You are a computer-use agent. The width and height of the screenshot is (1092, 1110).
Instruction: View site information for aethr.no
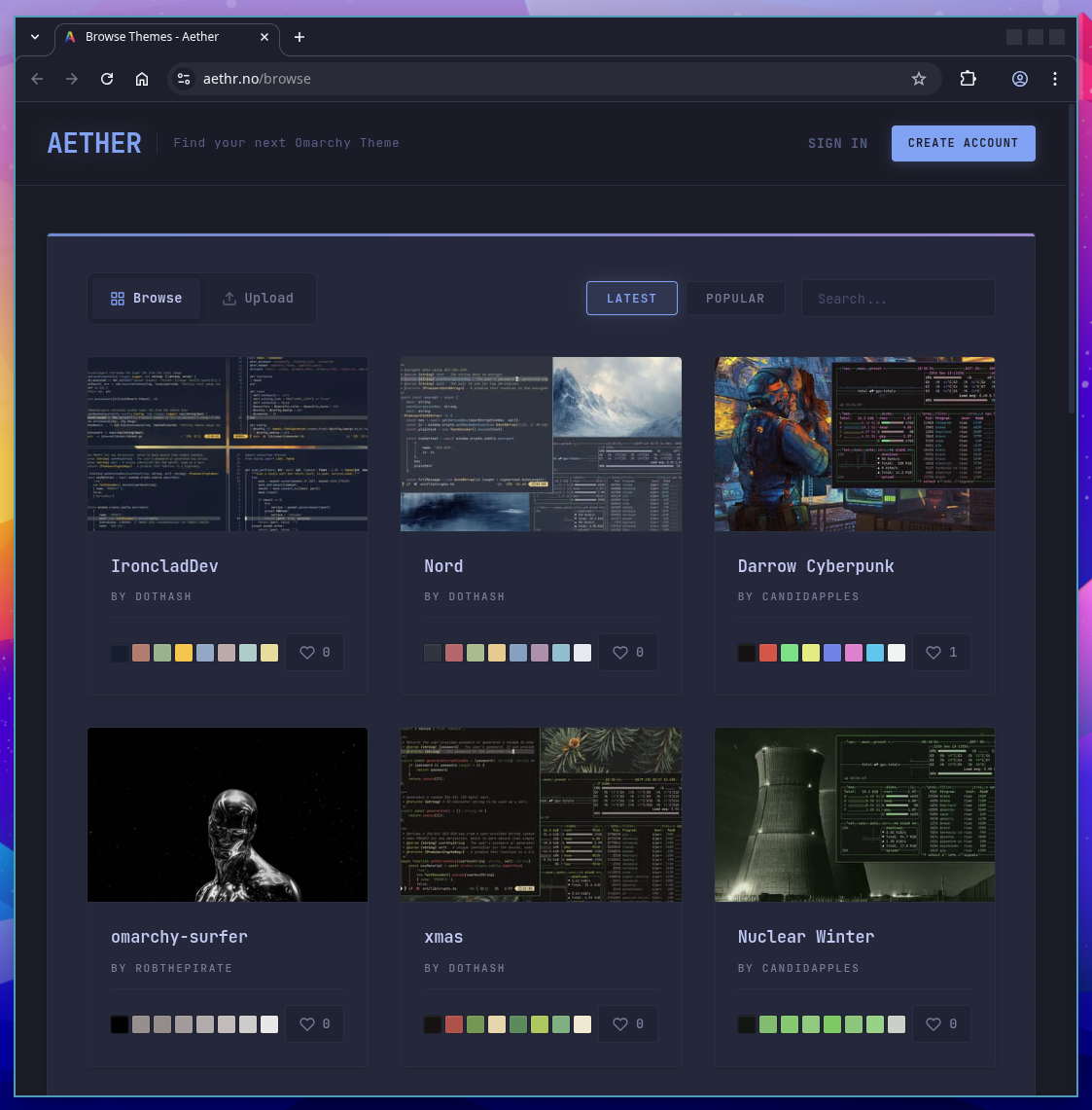pos(184,79)
